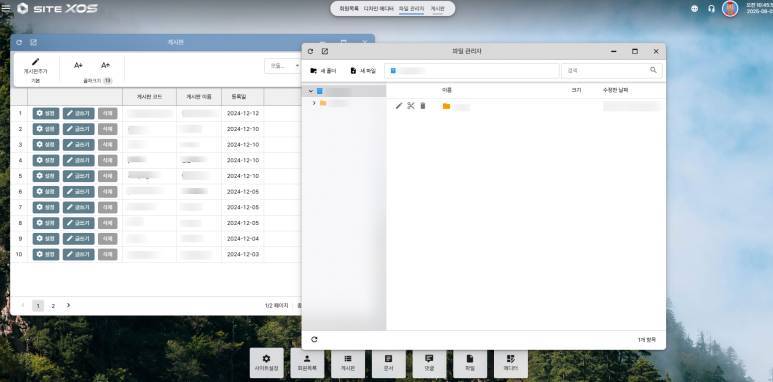Image resolution: width=773 pixels, height=382 pixels.
Task: Sort by 수정한 날짜 column header
Action: pos(615,91)
